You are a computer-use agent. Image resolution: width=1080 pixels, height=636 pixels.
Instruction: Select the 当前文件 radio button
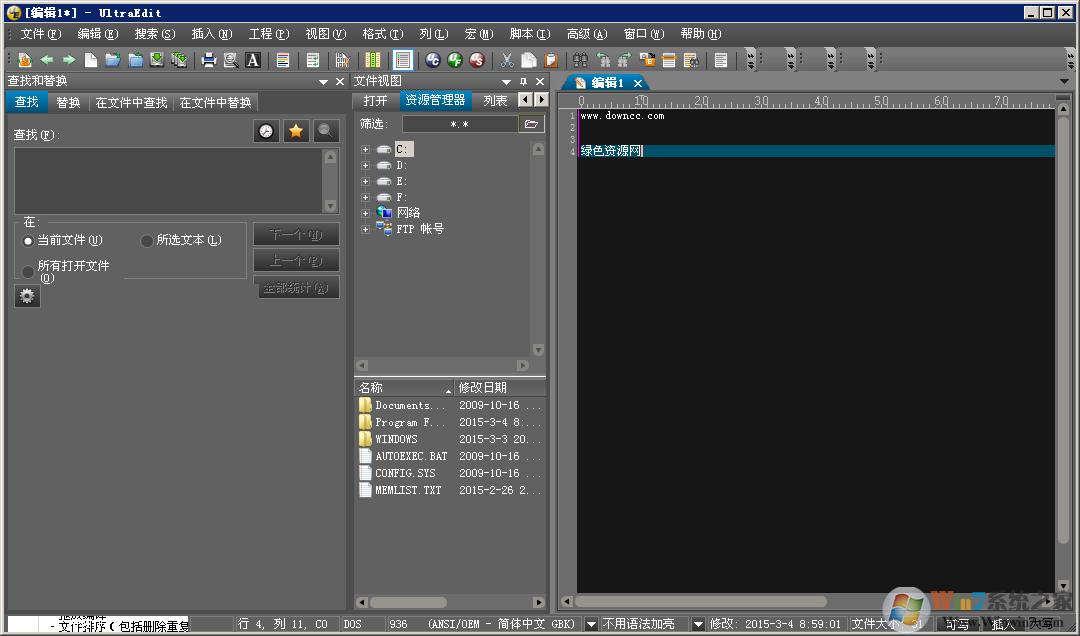29,240
